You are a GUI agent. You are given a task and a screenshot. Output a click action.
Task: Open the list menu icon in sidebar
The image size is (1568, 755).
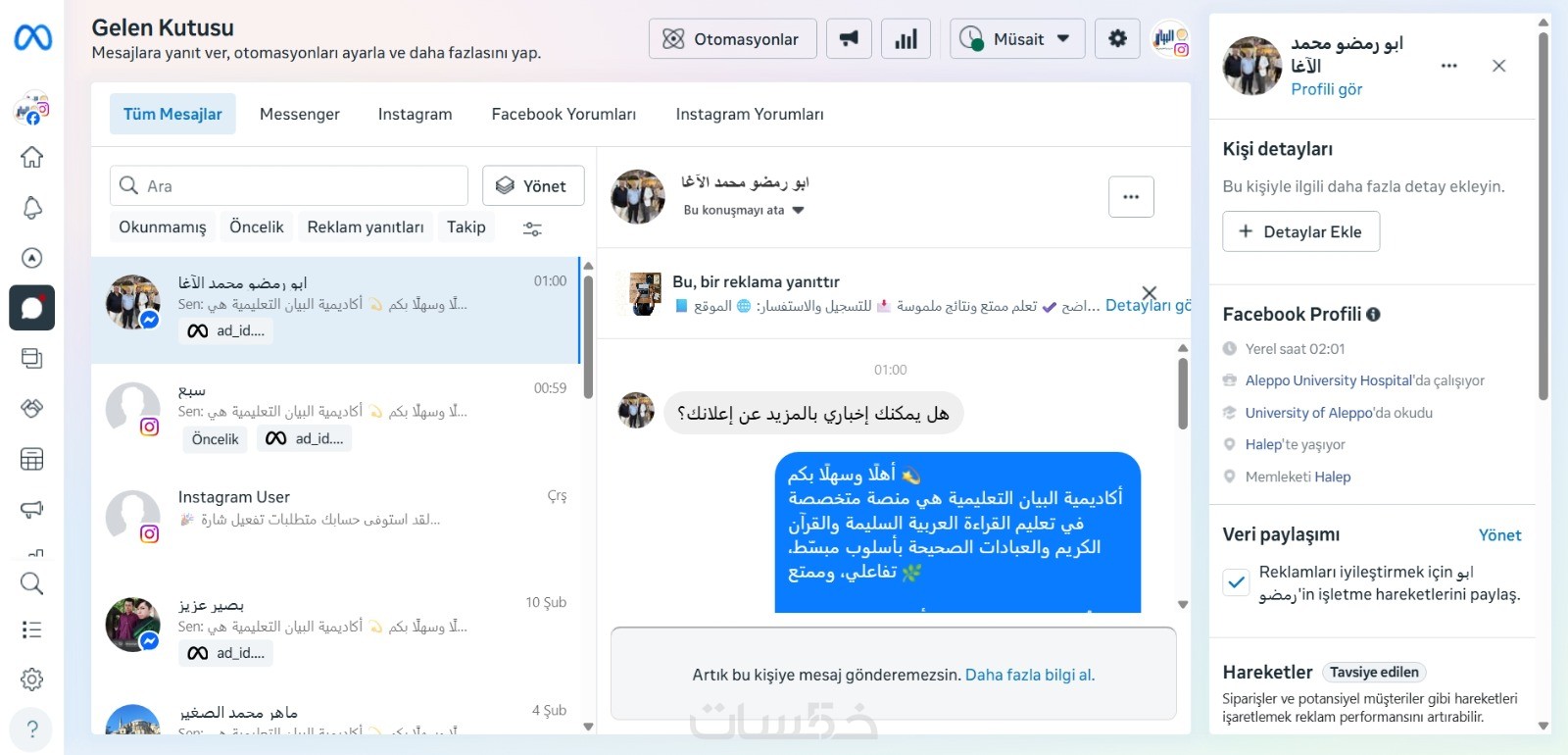click(x=32, y=629)
